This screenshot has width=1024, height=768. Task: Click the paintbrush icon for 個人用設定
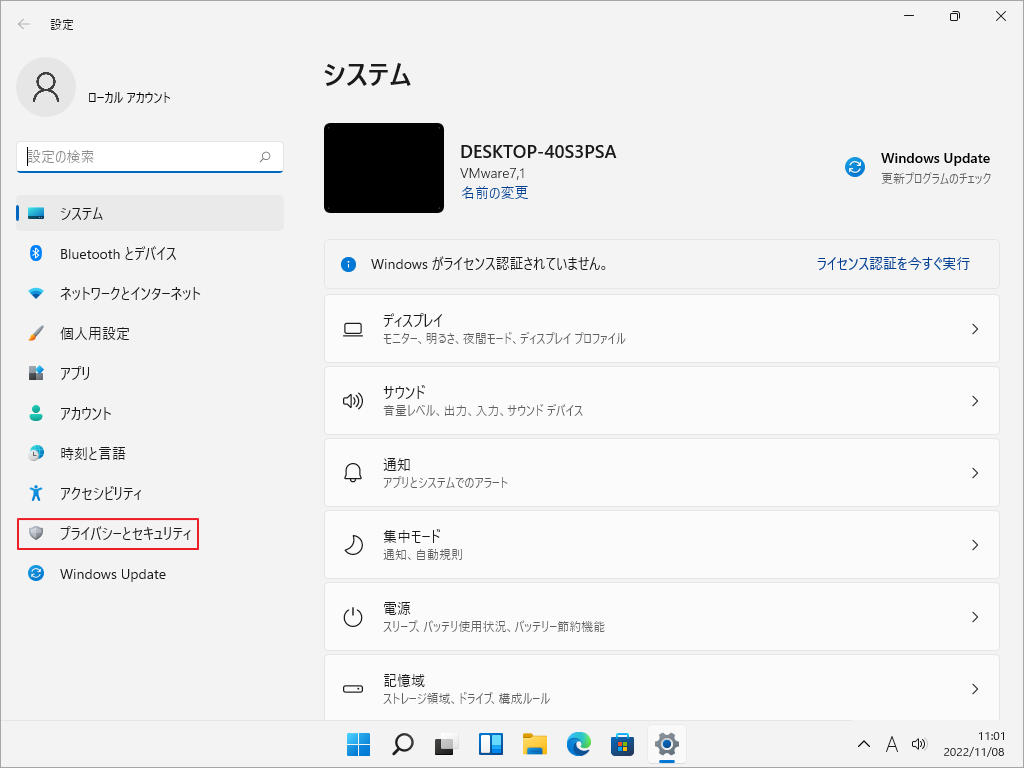(x=36, y=333)
